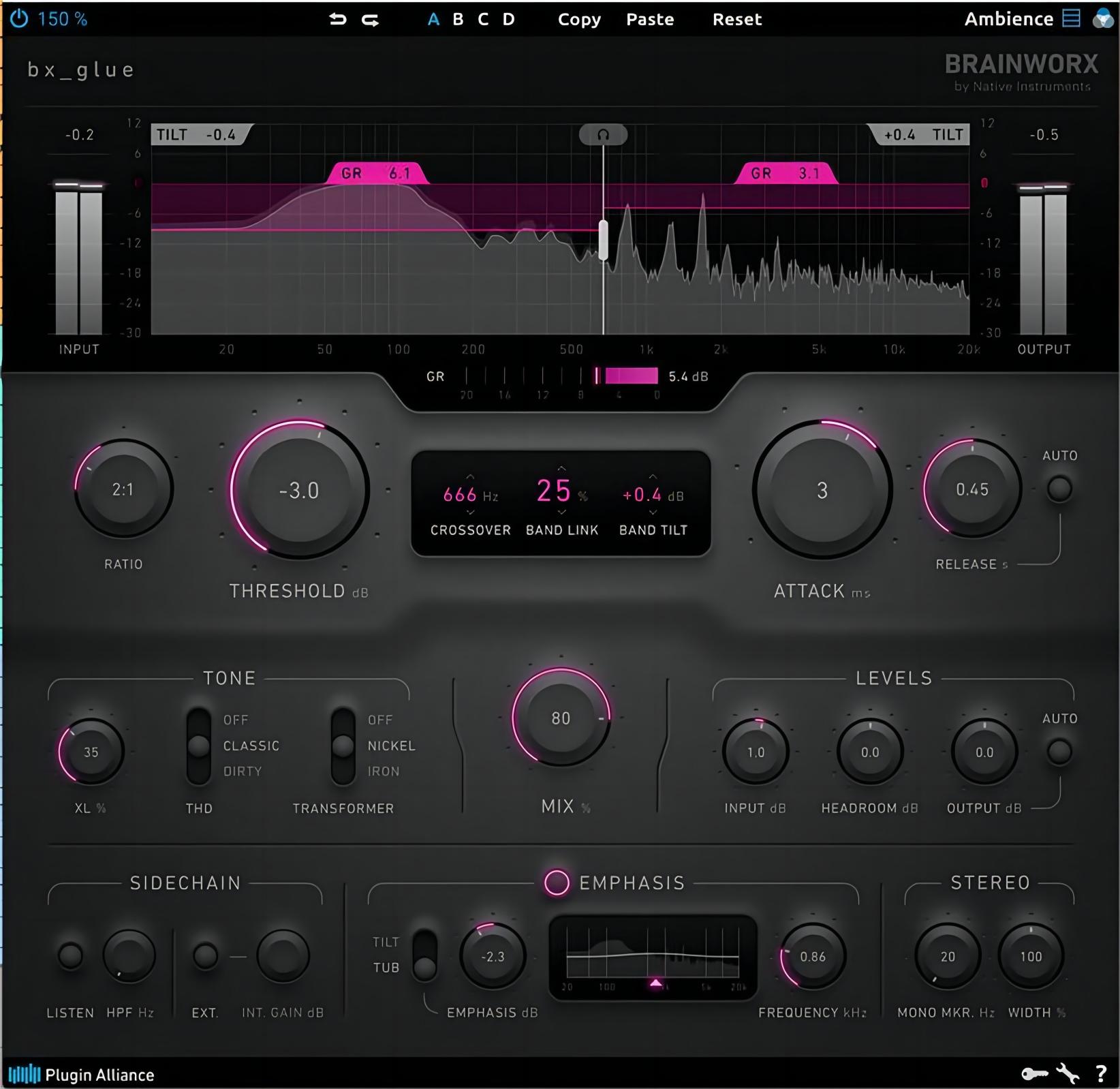Click the undo arrow icon
Image resolution: width=1120 pixels, height=1089 pixels.
338,19
